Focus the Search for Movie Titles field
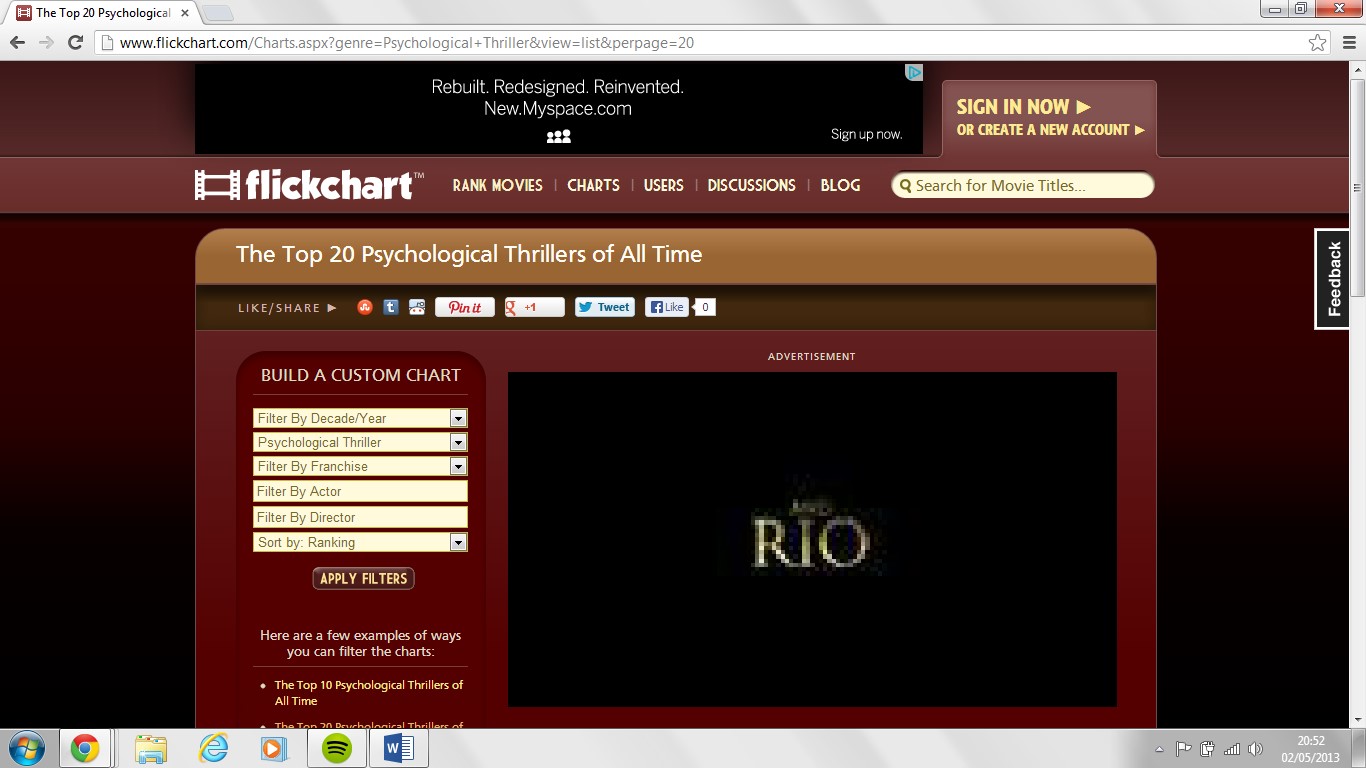This screenshot has height=768, width=1366. 1023,185
